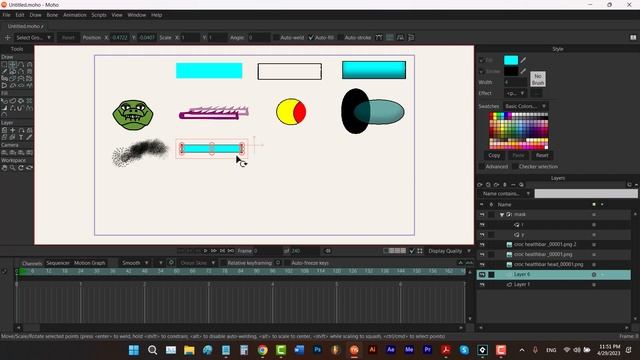
Task: Enable the Advanced checkbox
Action: pyautogui.click(x=481, y=167)
